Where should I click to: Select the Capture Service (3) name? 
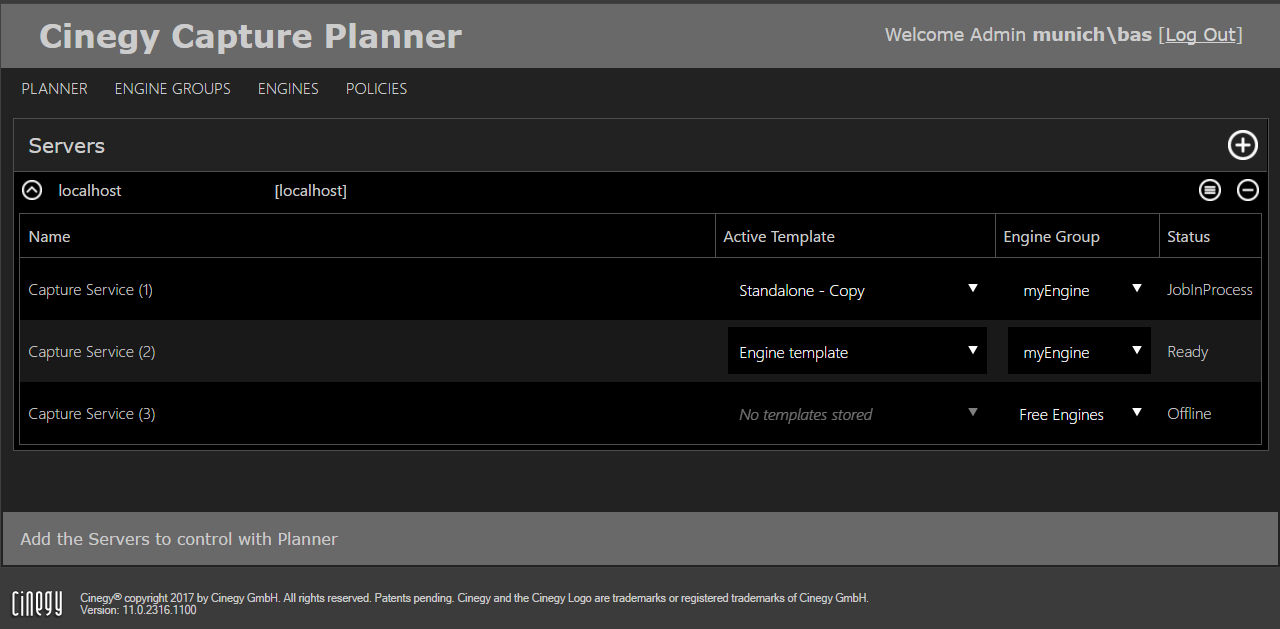tap(92, 414)
